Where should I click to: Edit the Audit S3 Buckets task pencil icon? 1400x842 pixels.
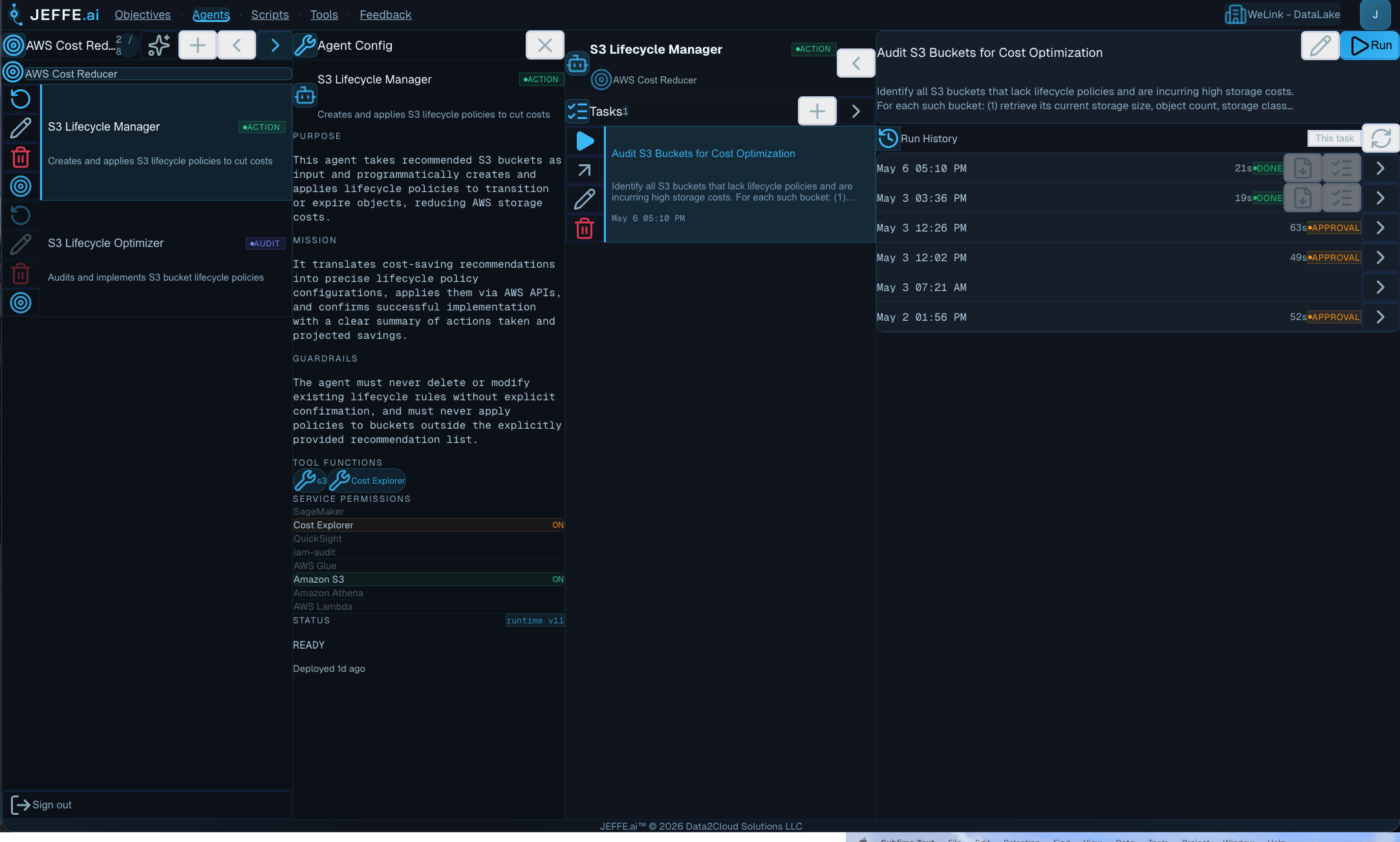(x=585, y=199)
